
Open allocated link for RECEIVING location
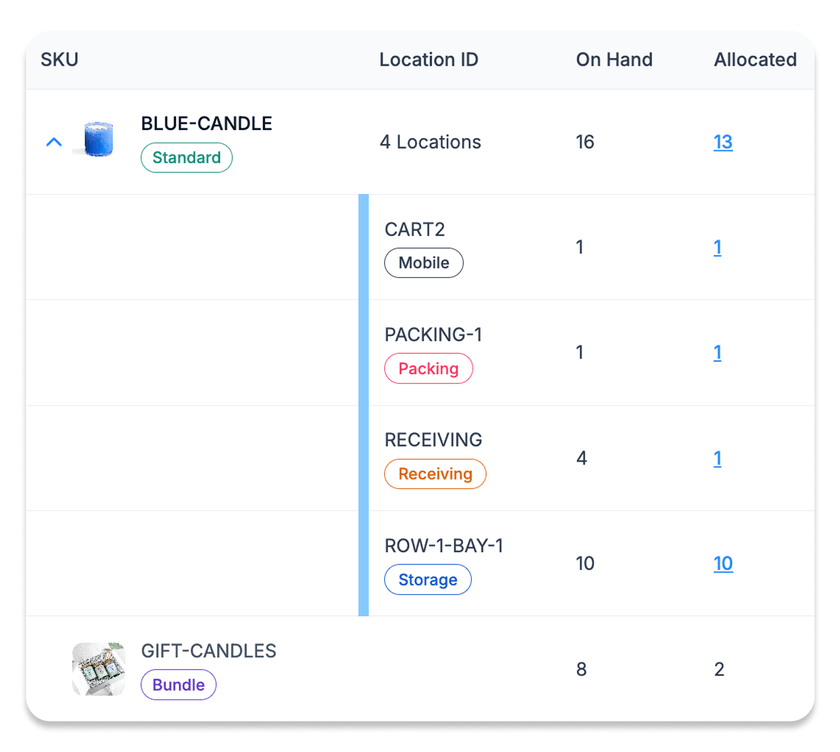click(717, 458)
